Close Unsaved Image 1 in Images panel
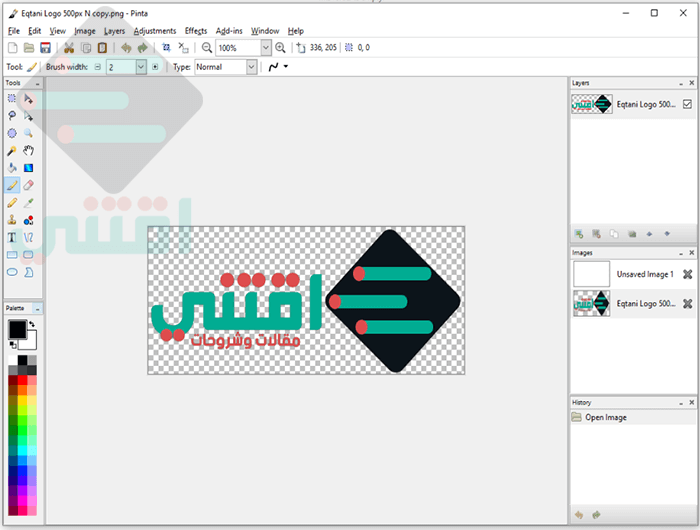 (688, 274)
